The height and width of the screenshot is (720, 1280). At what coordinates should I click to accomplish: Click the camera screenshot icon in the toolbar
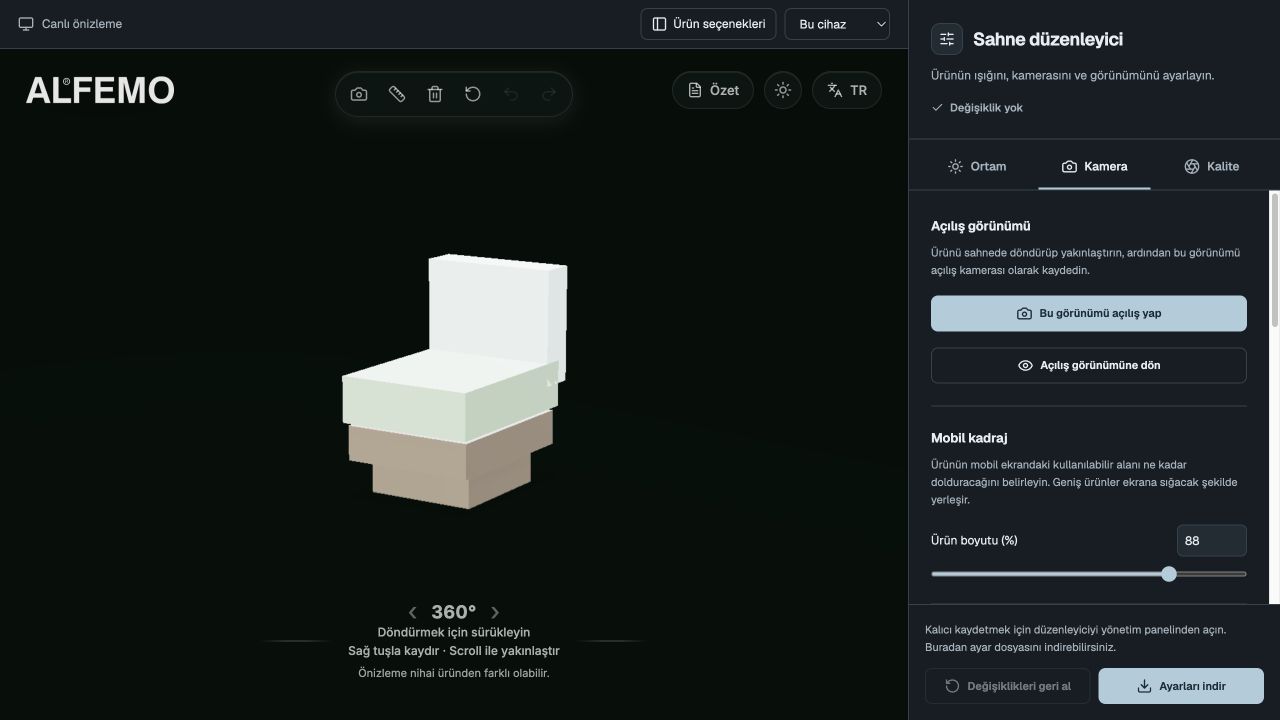pyautogui.click(x=359, y=94)
